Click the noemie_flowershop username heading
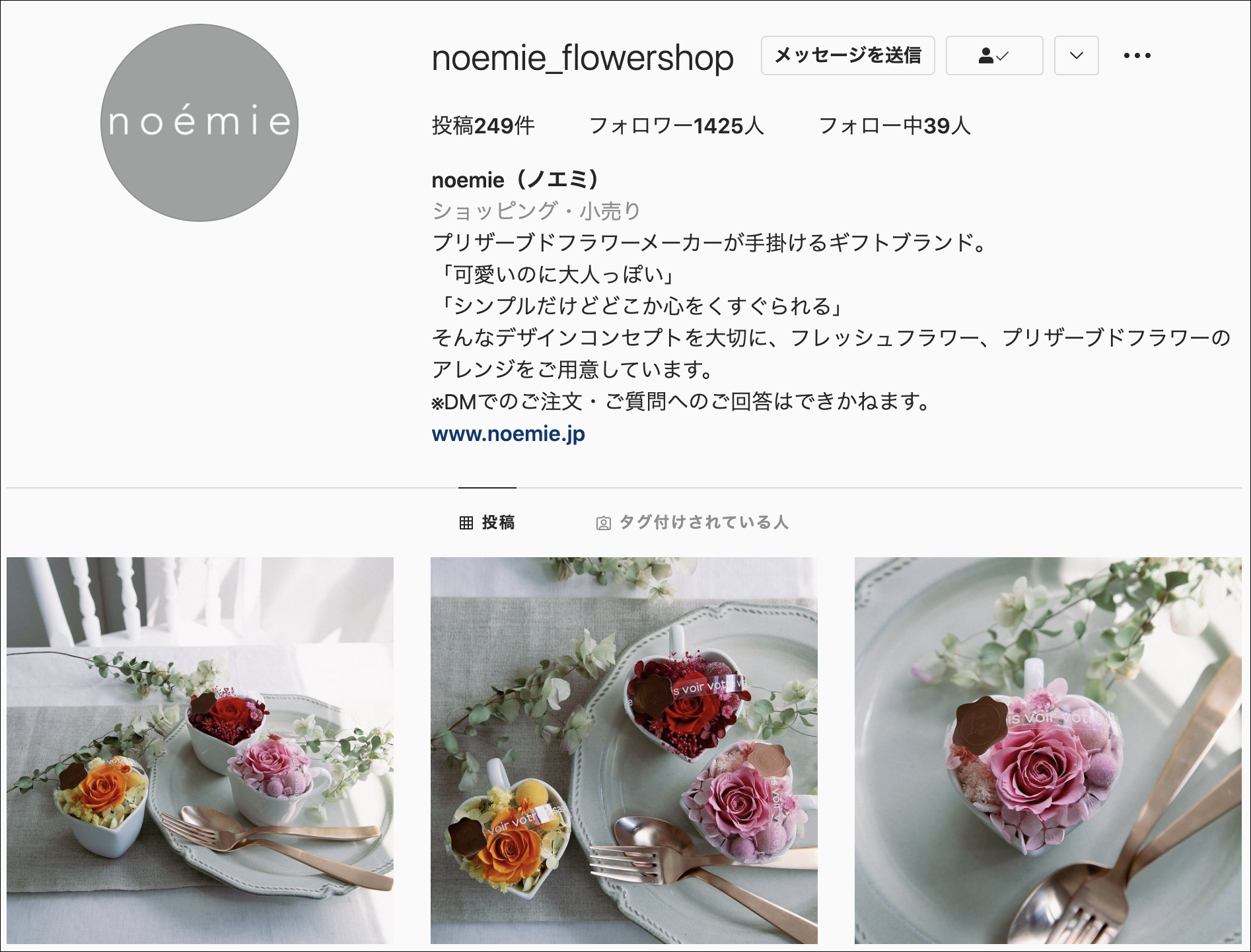Screen dimensions: 1251x952 coord(583,57)
